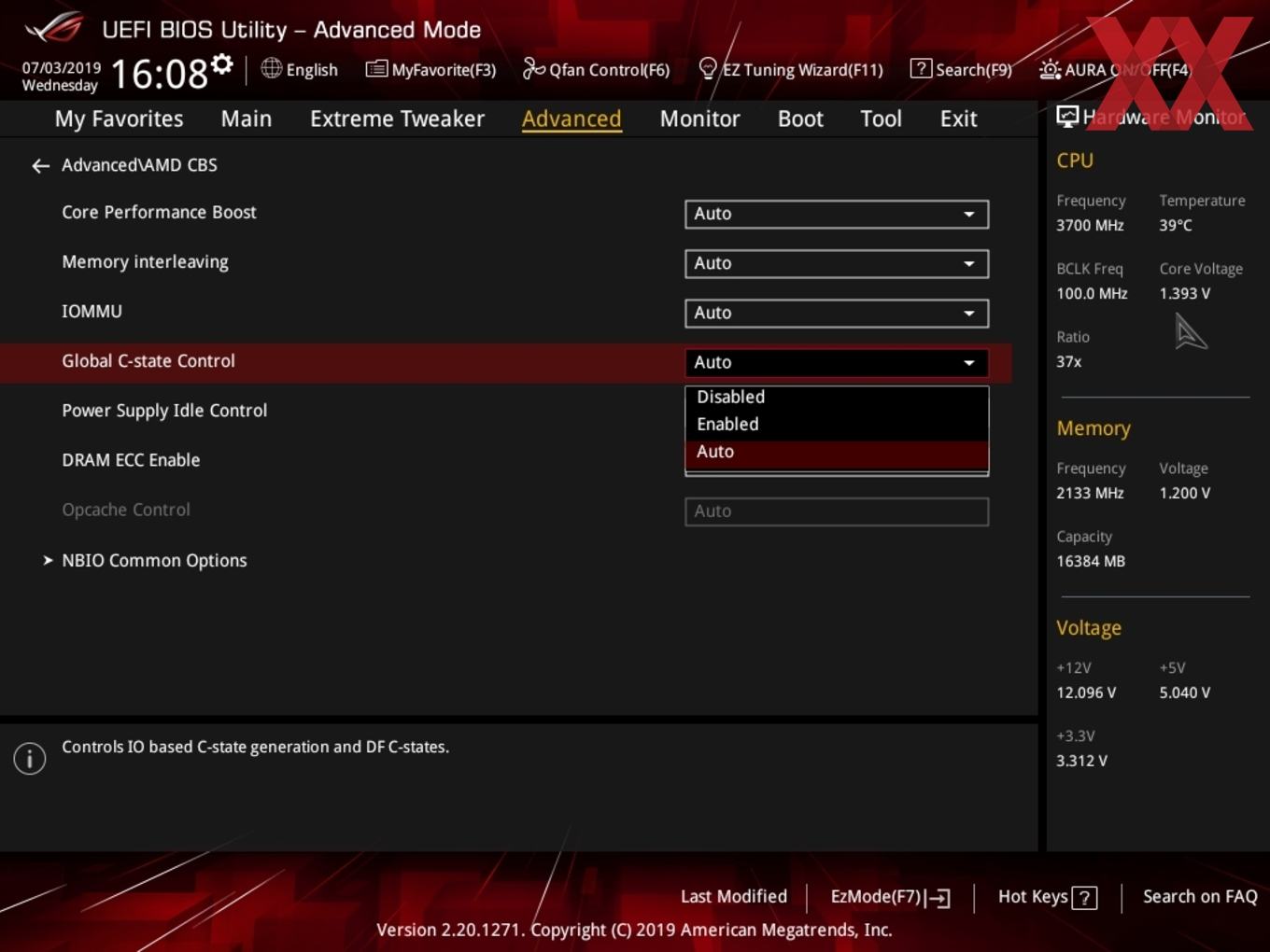Select Enabled in the C-state list
This screenshot has width=1270, height=952.
click(837, 424)
